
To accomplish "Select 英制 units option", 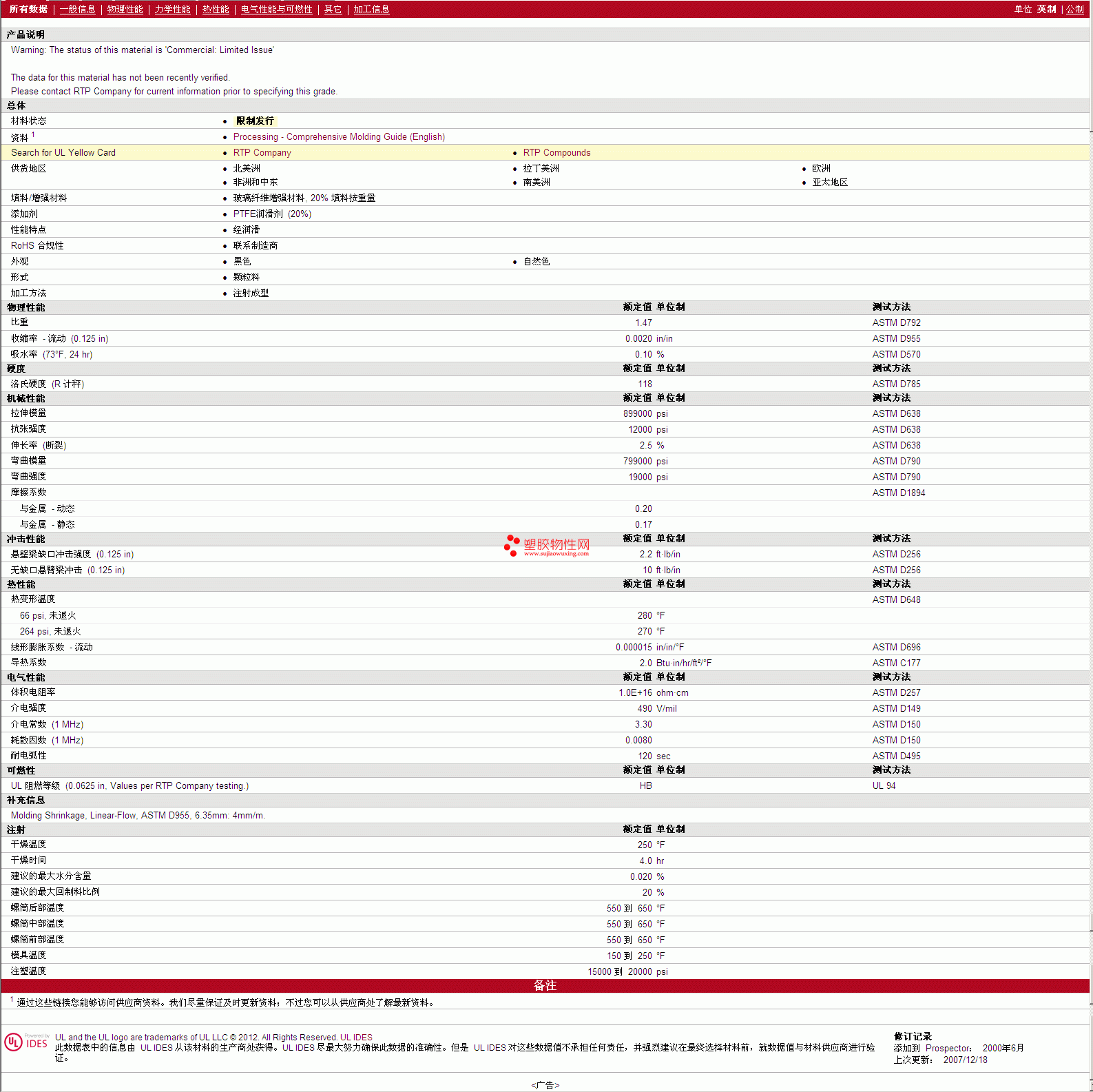I will pos(1046,9).
